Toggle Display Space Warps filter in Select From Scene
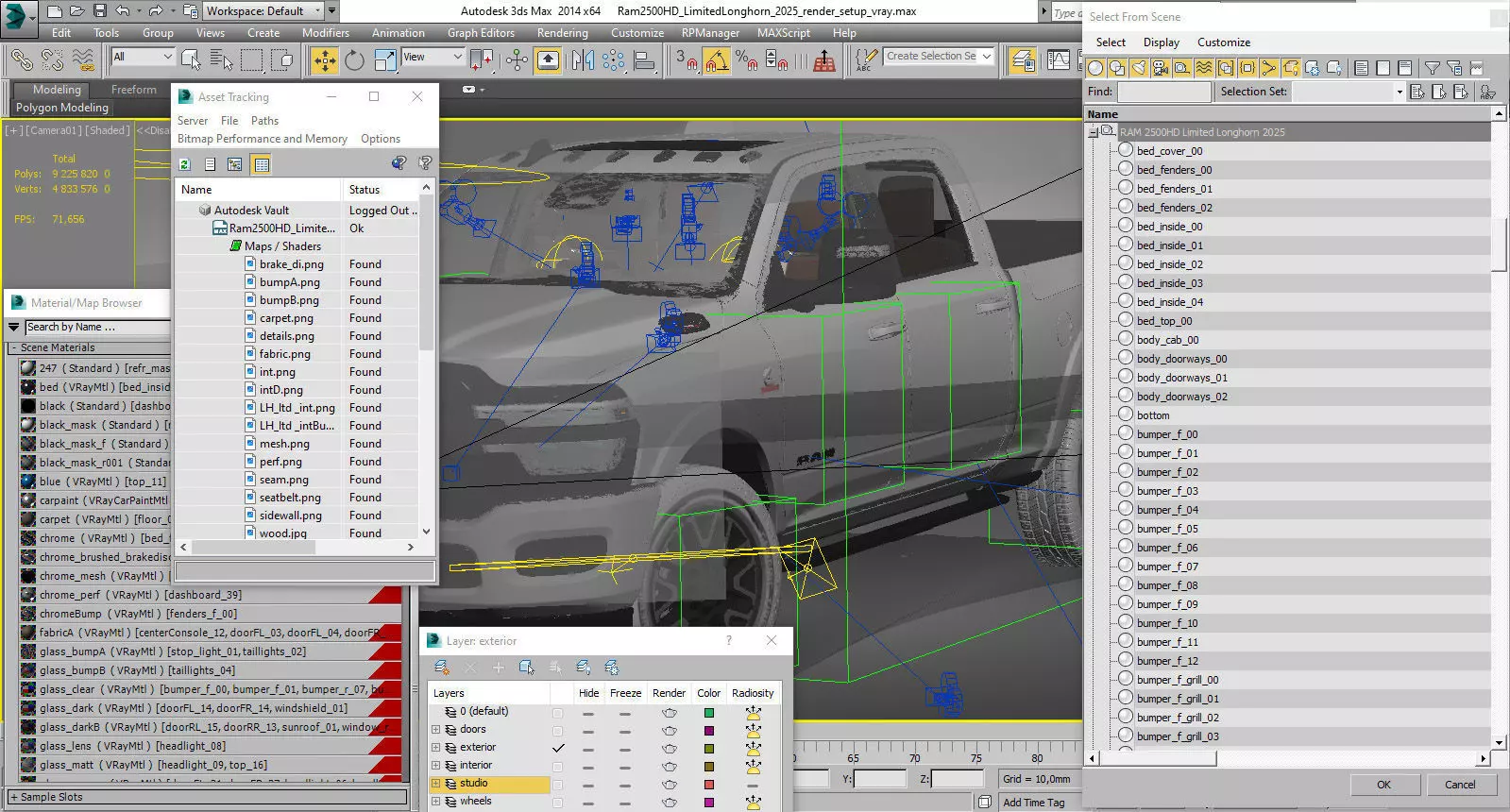The height and width of the screenshot is (812, 1510). click(1204, 68)
